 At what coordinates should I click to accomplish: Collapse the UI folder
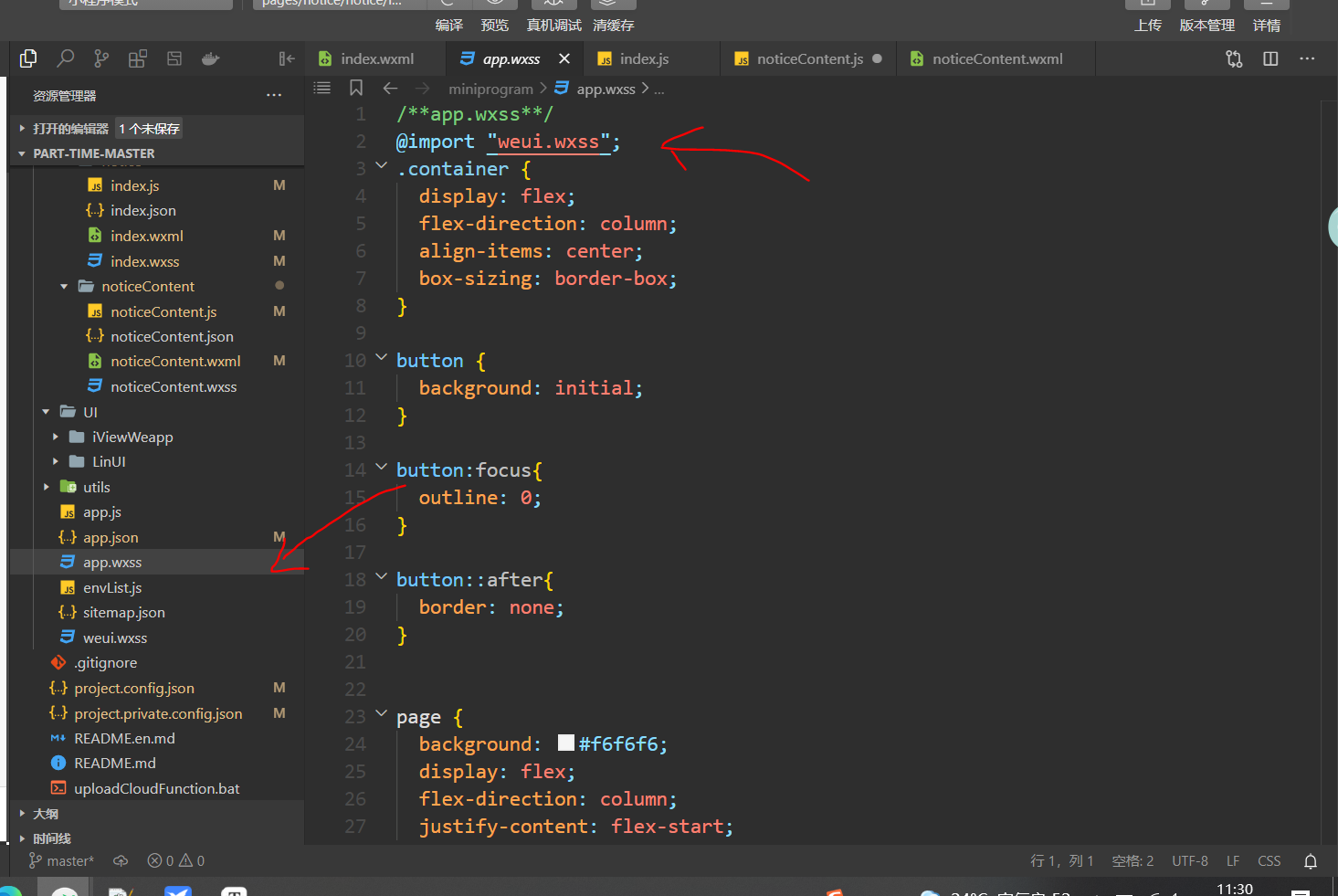46,412
